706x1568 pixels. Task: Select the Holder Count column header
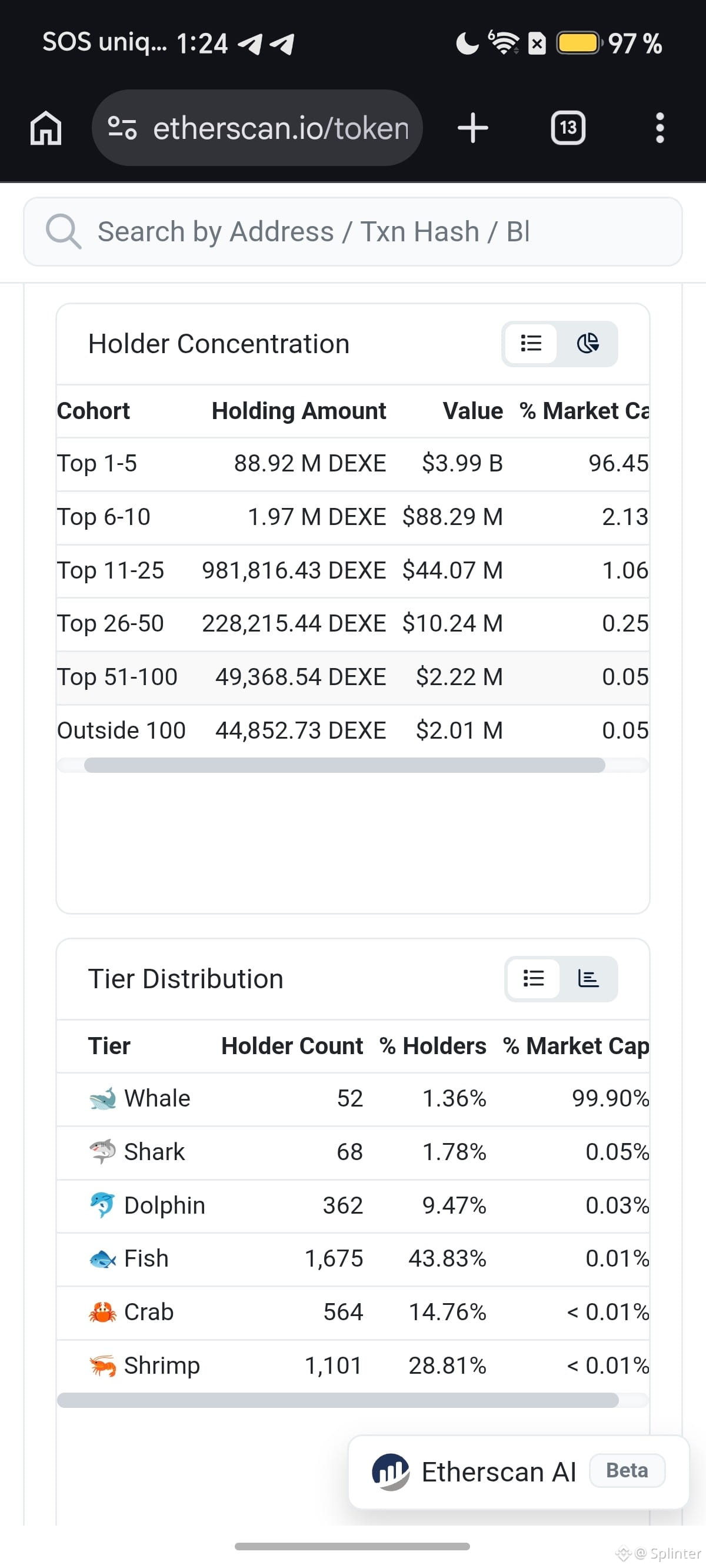292,1046
